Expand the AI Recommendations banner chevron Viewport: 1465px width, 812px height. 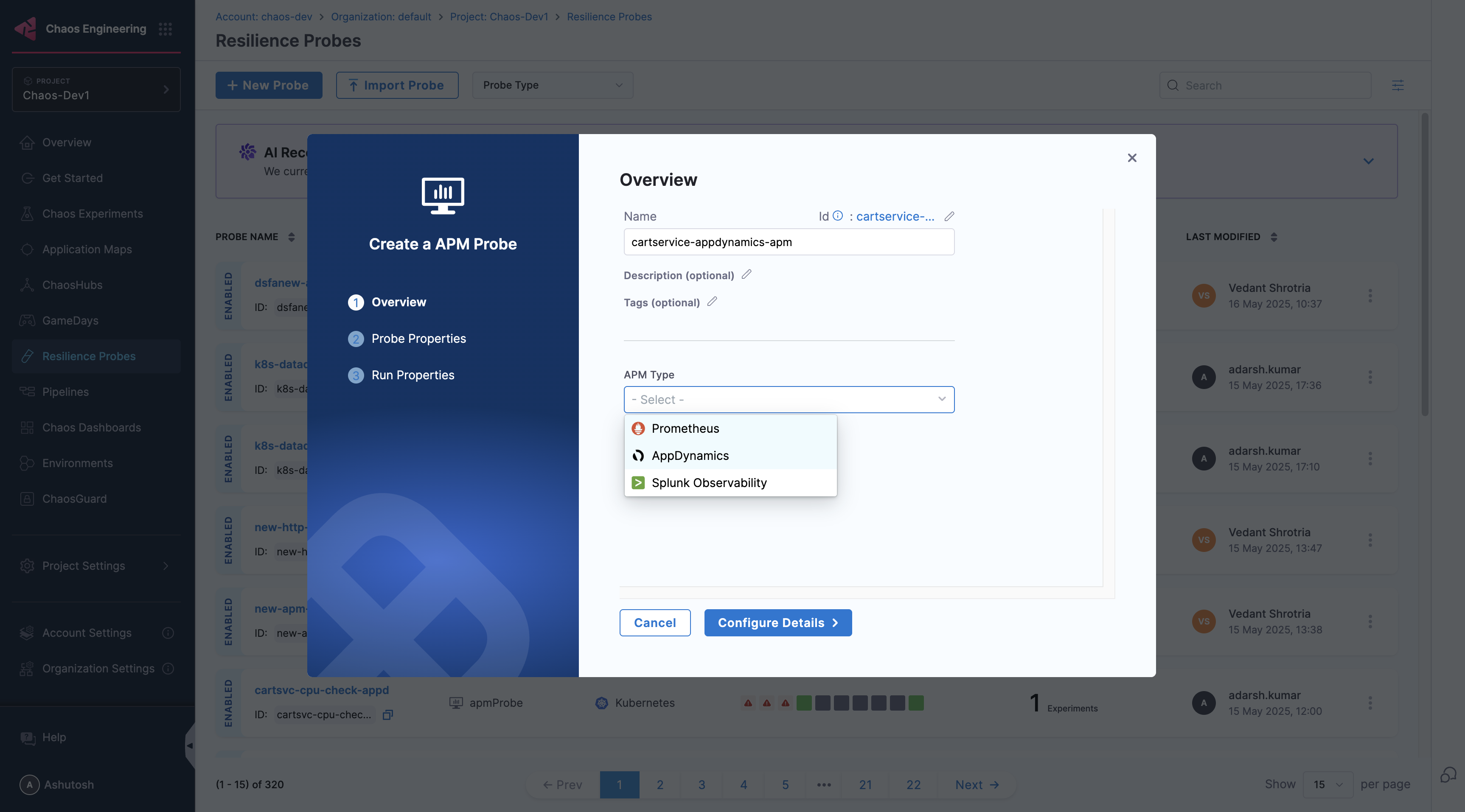[1368, 161]
